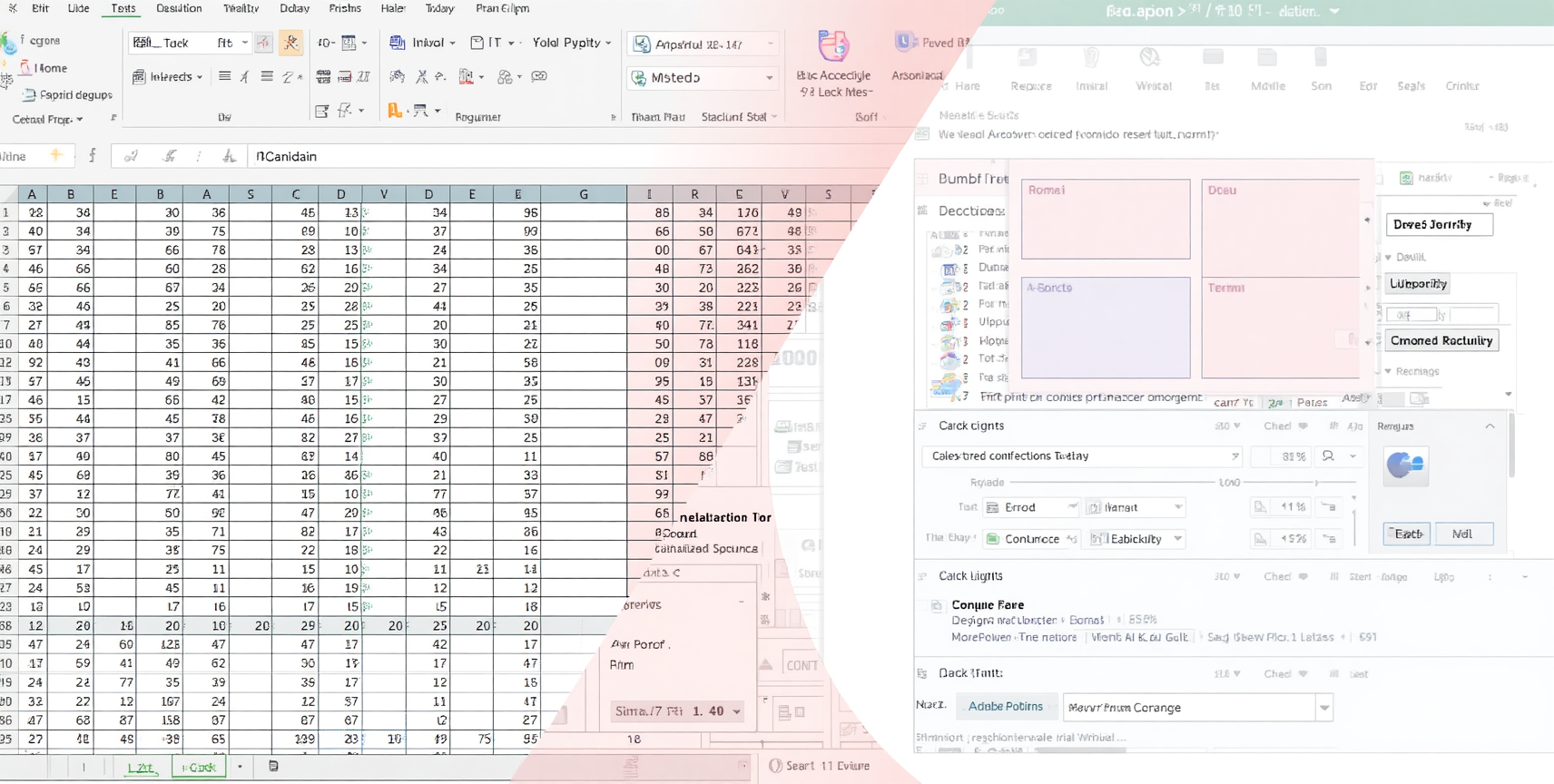Click the Home icon in left ribbon

[25, 67]
